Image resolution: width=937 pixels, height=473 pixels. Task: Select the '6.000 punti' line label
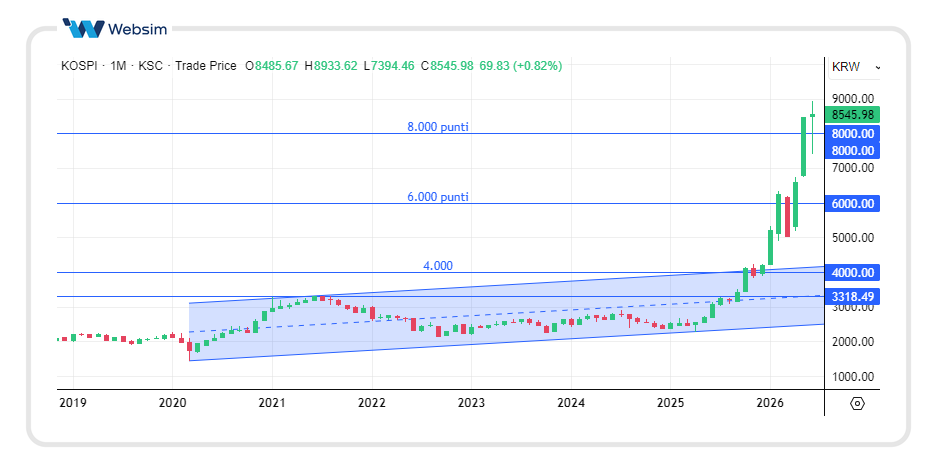tap(438, 196)
